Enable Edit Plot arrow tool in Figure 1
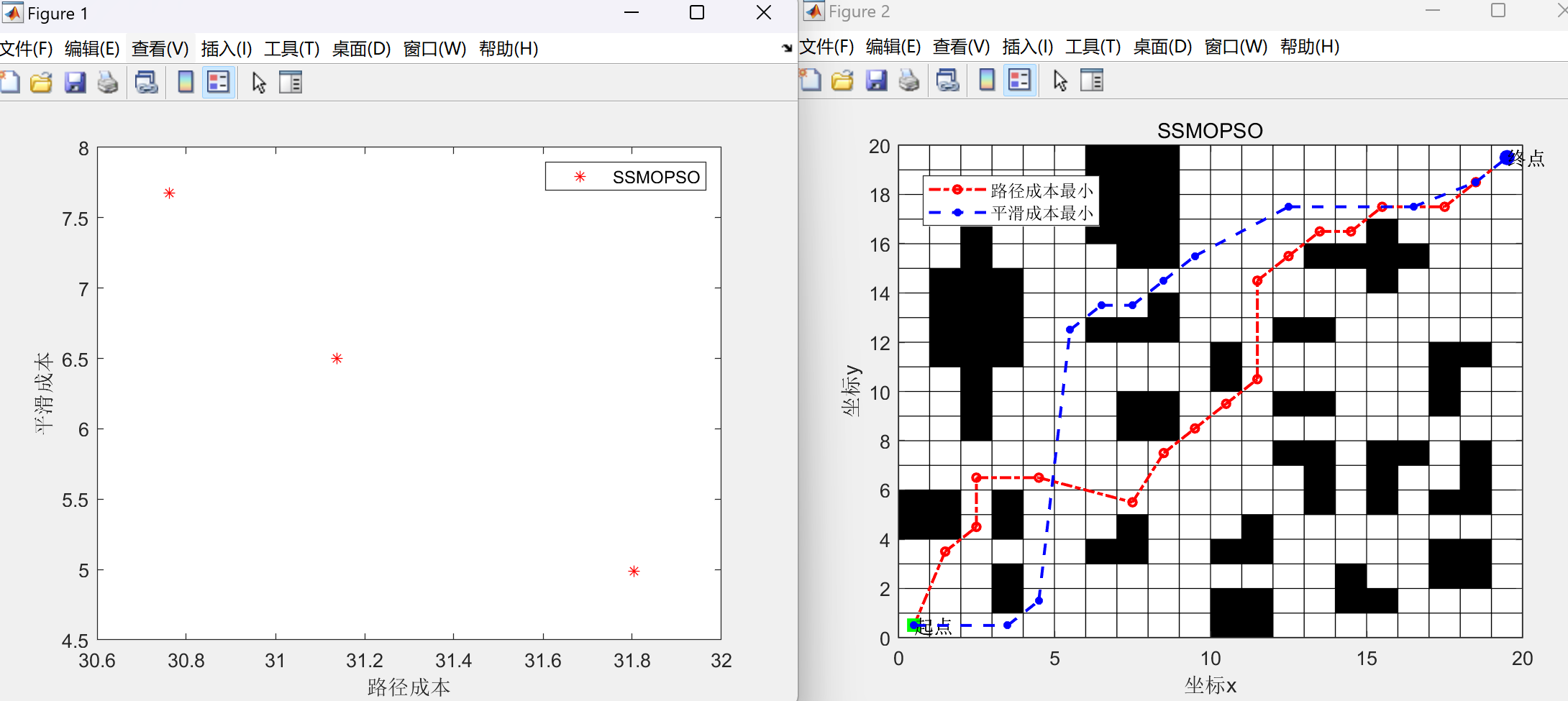 [x=259, y=82]
